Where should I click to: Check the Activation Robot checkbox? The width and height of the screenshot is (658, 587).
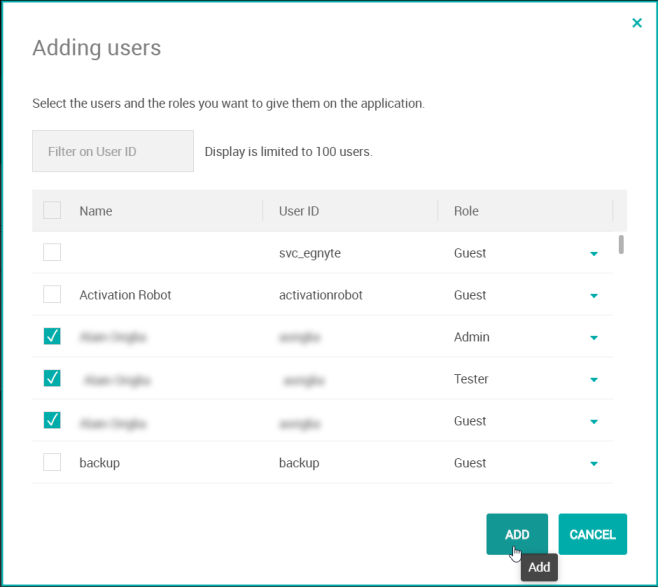[52, 295]
